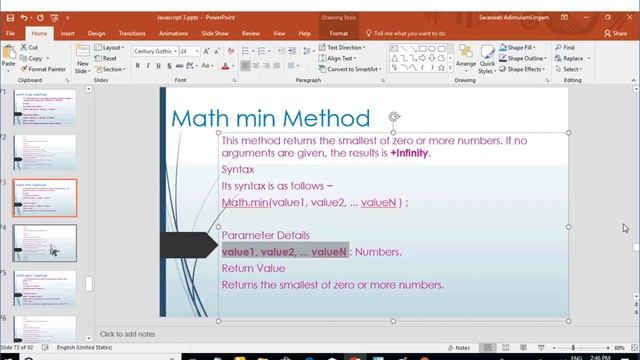Enable Align Left paragraph alignment
The image size is (640, 360).
pos(245,66)
